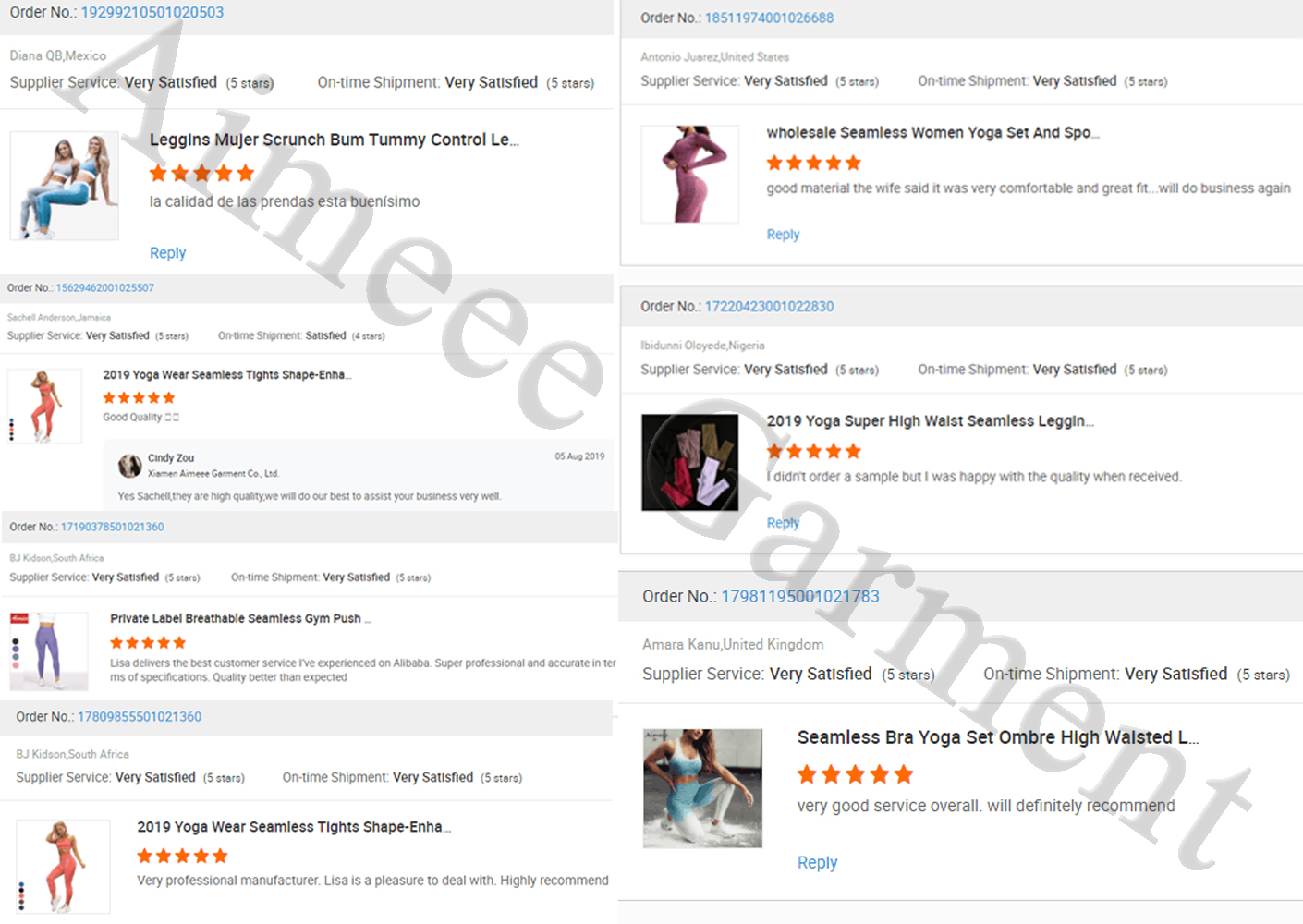Open Seamless Bra Yoga Set Ombre title

(998, 737)
